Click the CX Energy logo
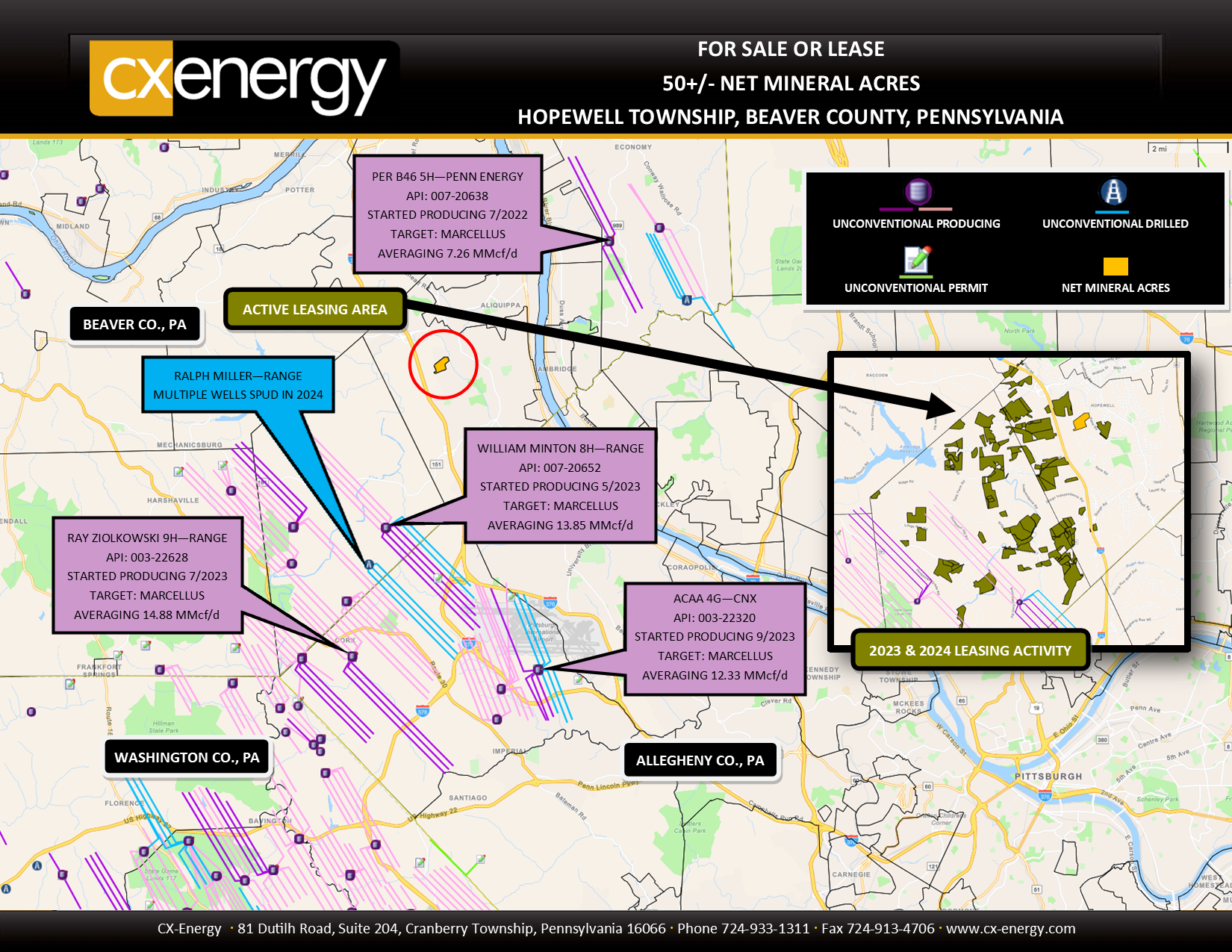Screen dimensions: 1232x952 tap(244, 78)
